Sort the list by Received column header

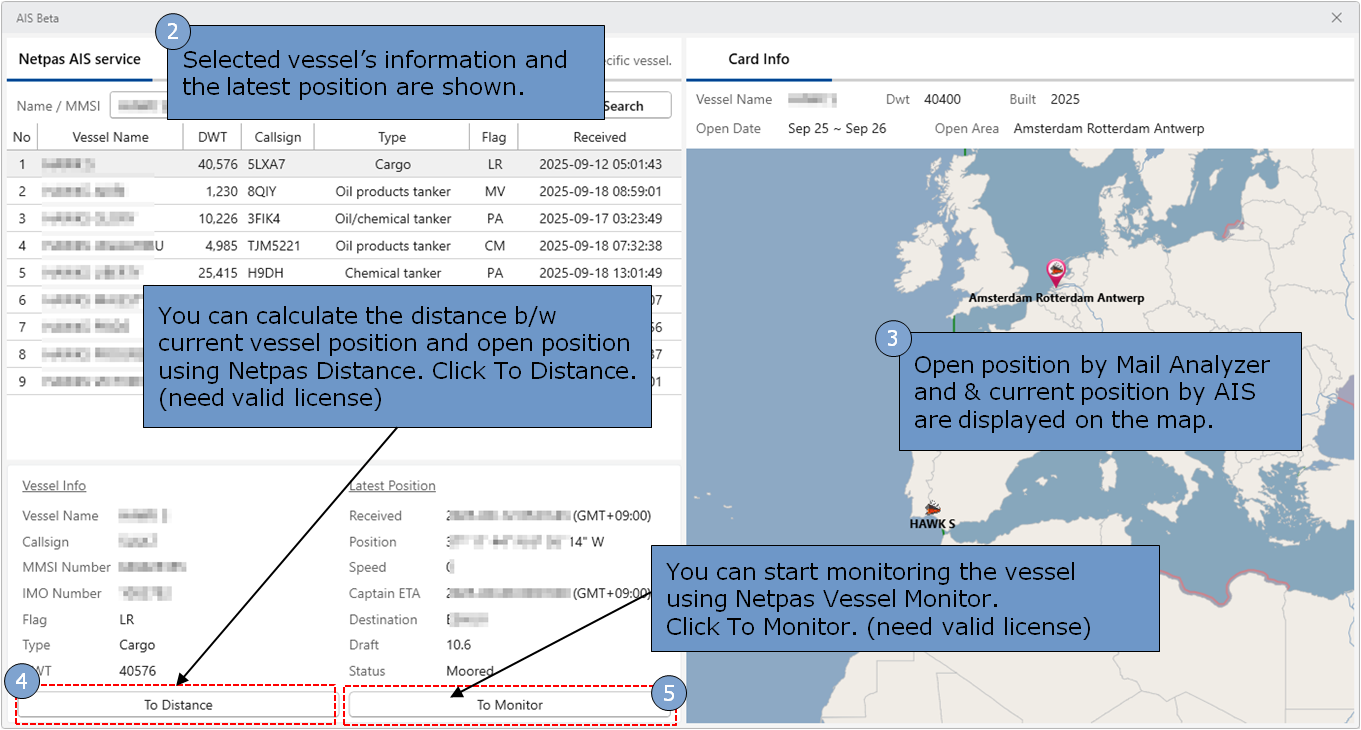[x=599, y=137]
